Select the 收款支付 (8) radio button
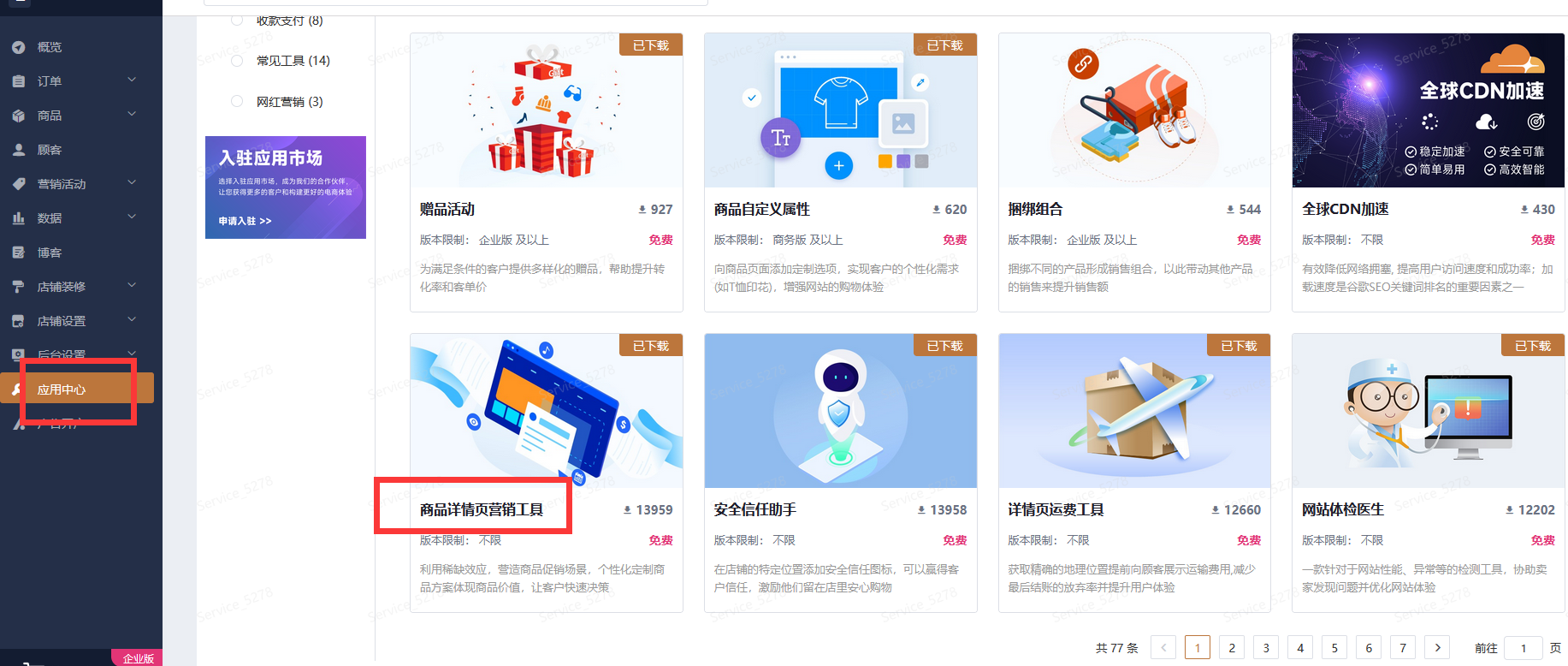The image size is (1568, 666). click(237, 21)
